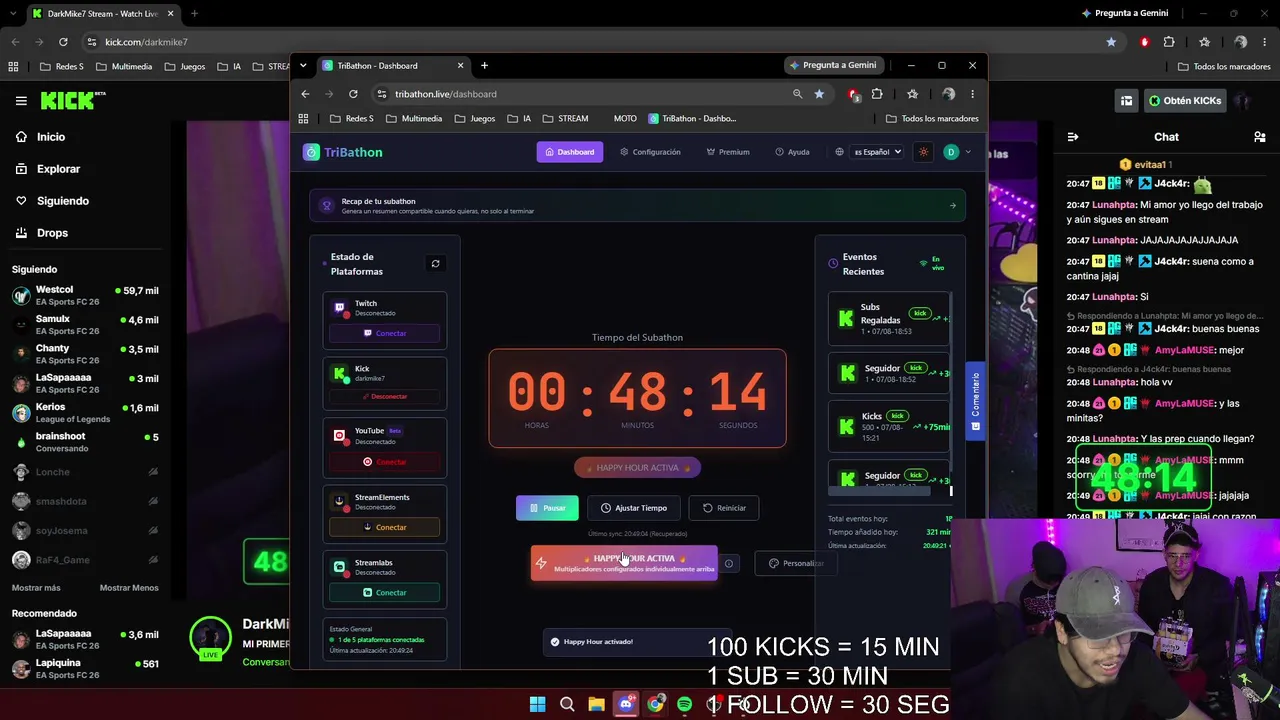Open Westcol's channel from the following list
This screenshot has height=720, width=1280.
(86, 296)
